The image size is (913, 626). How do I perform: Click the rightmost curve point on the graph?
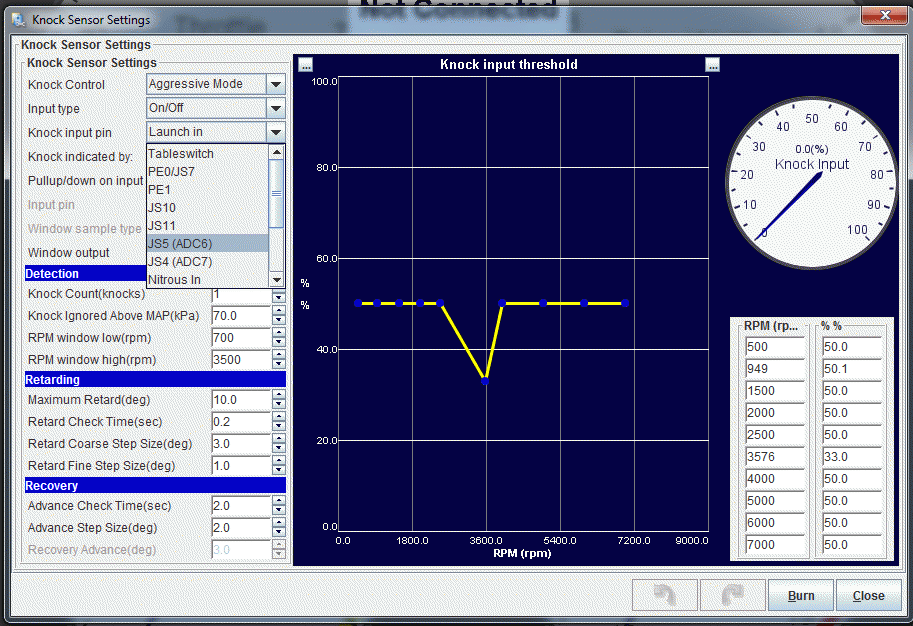(625, 303)
